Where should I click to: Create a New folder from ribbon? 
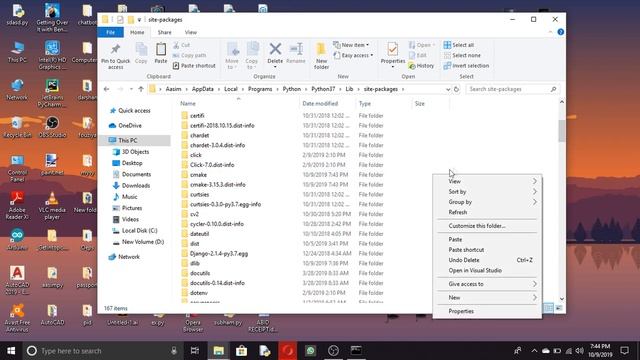pos(321,56)
